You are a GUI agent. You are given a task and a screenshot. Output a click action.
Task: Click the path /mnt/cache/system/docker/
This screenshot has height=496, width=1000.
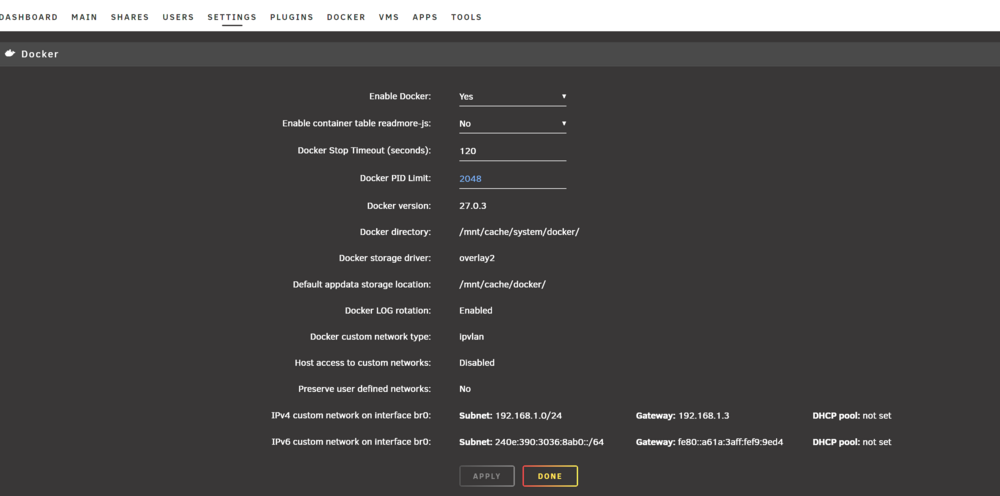click(519, 232)
